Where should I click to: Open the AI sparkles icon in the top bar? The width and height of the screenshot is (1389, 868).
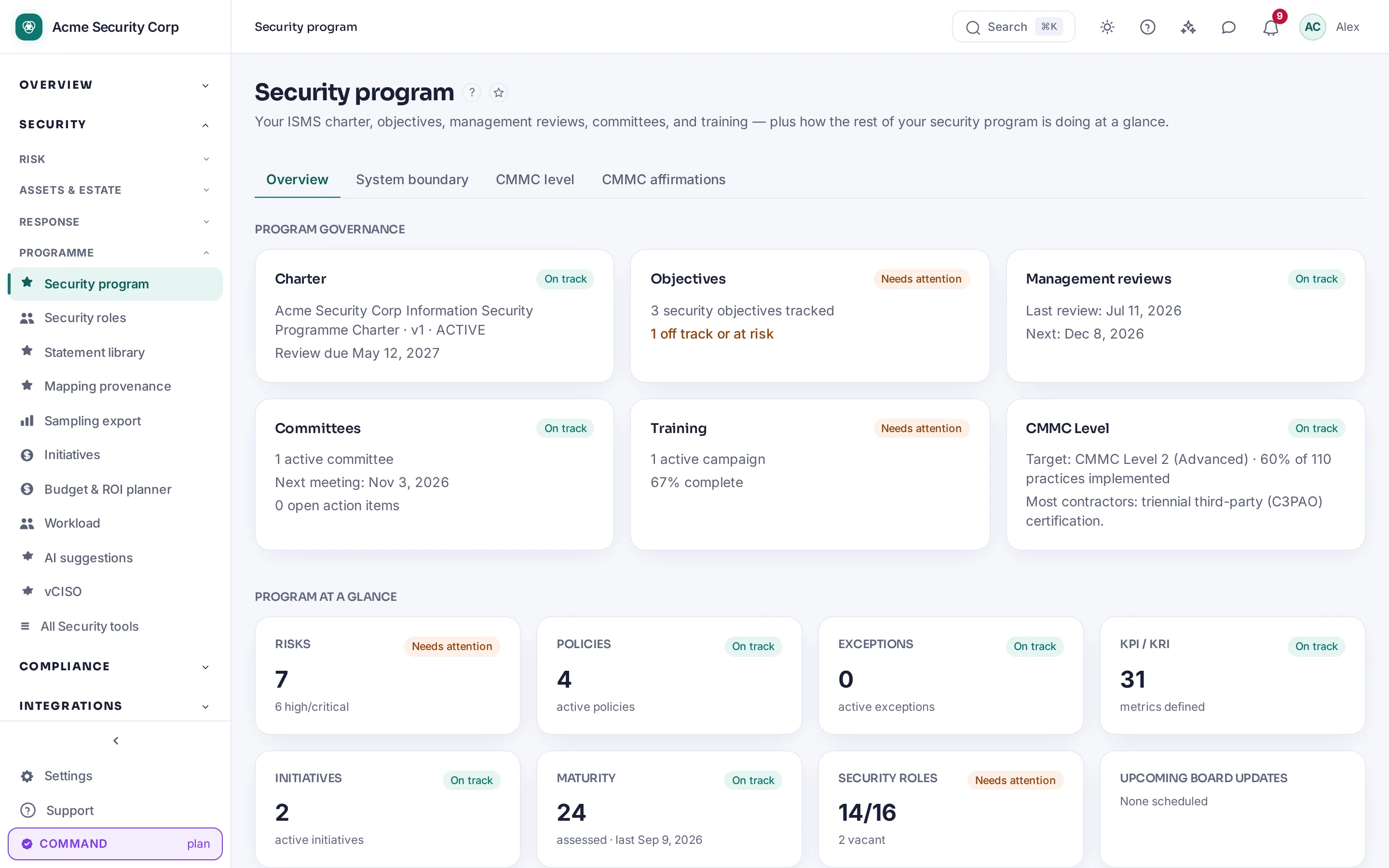tap(1188, 27)
